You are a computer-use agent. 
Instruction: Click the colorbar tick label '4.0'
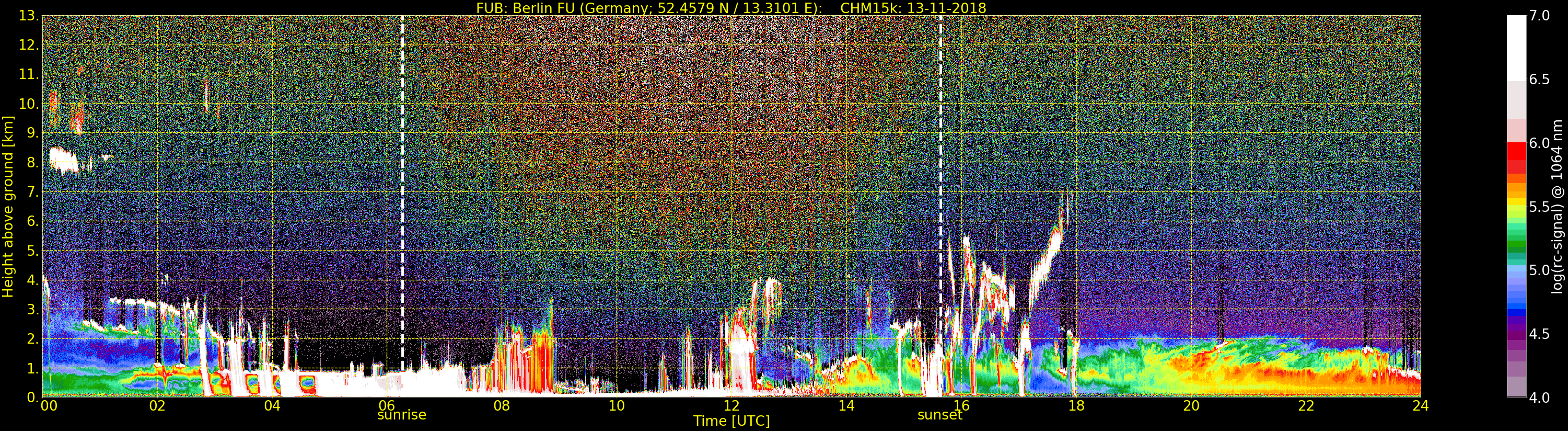pos(1539,398)
